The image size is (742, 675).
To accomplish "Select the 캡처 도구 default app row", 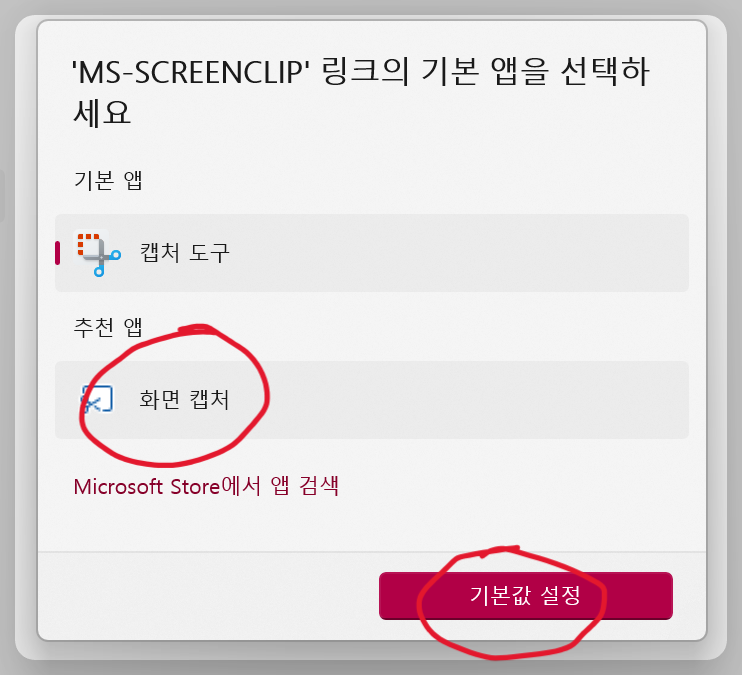I will tap(371, 253).
